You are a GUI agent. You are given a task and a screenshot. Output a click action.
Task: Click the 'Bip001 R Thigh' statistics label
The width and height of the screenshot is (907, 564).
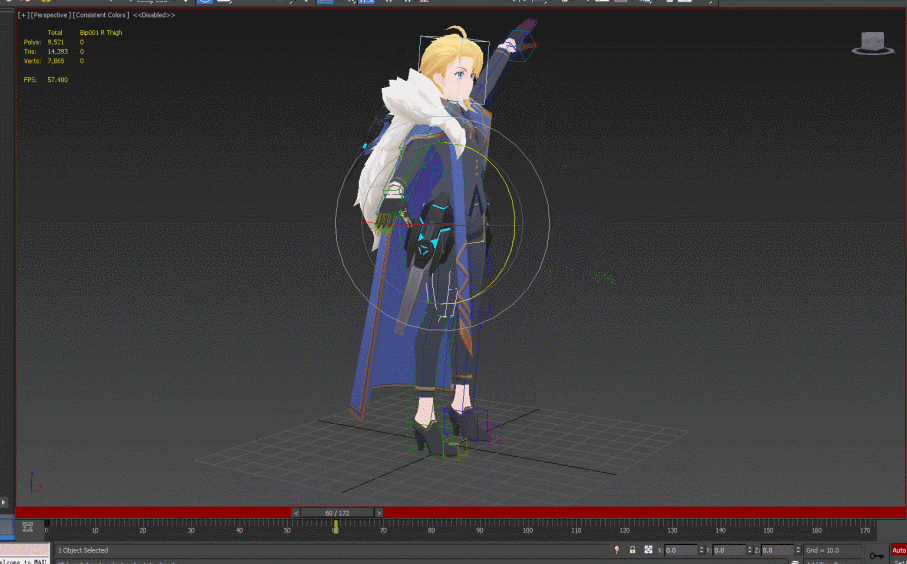point(101,33)
